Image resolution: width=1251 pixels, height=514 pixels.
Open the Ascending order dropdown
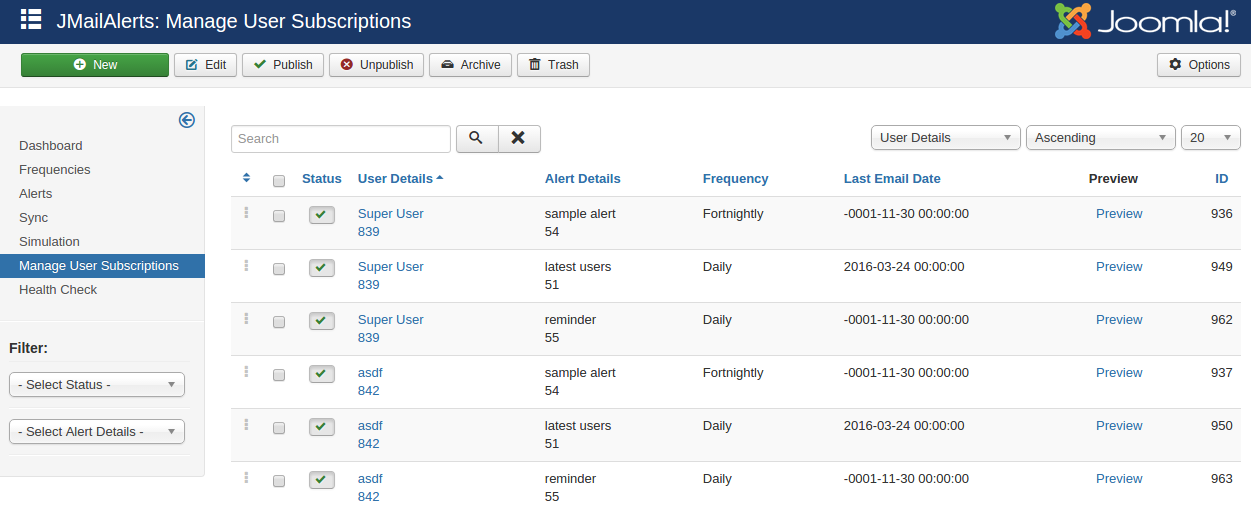(x=1101, y=138)
